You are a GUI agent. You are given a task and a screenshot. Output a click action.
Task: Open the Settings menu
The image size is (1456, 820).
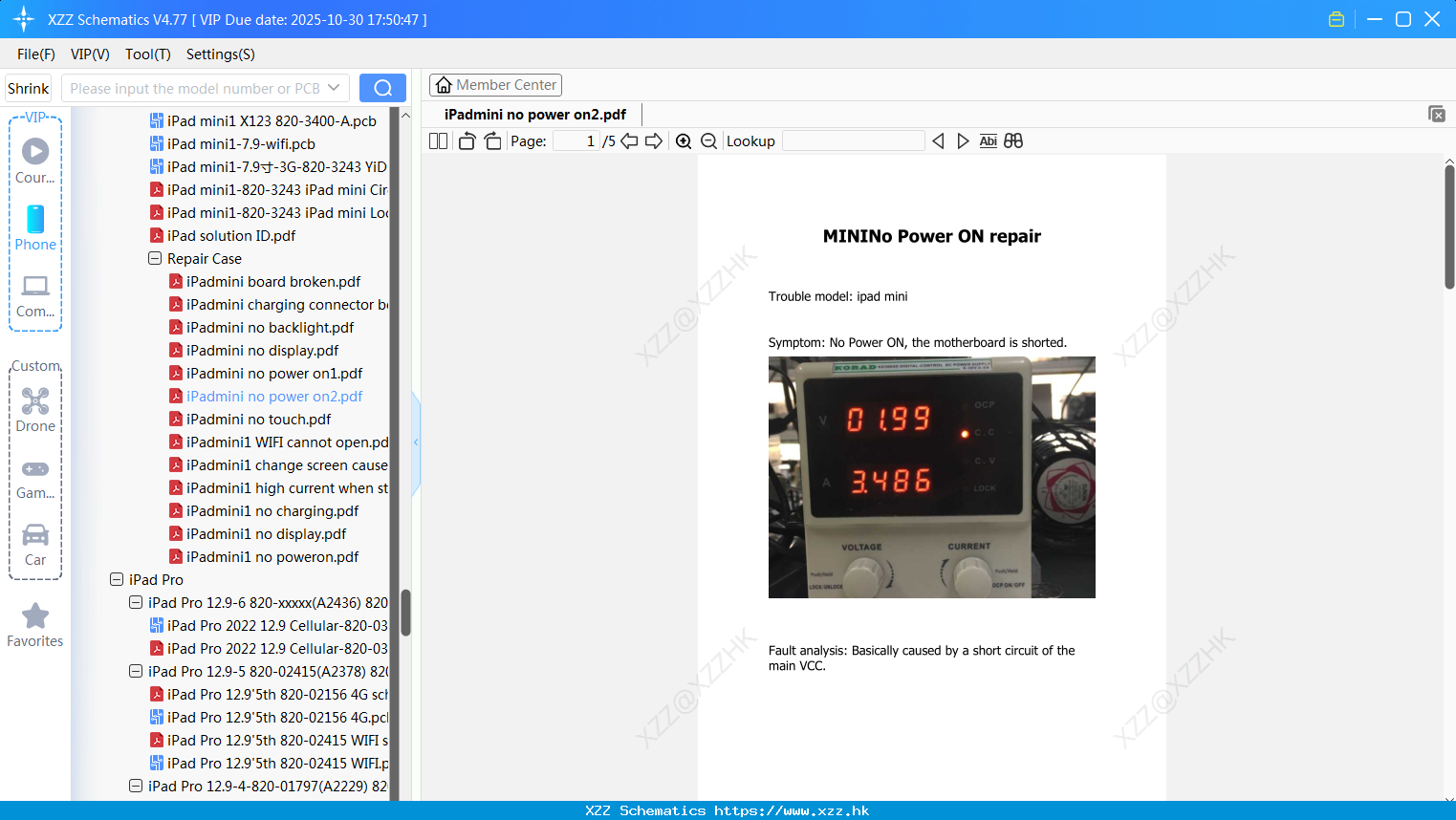point(221,54)
